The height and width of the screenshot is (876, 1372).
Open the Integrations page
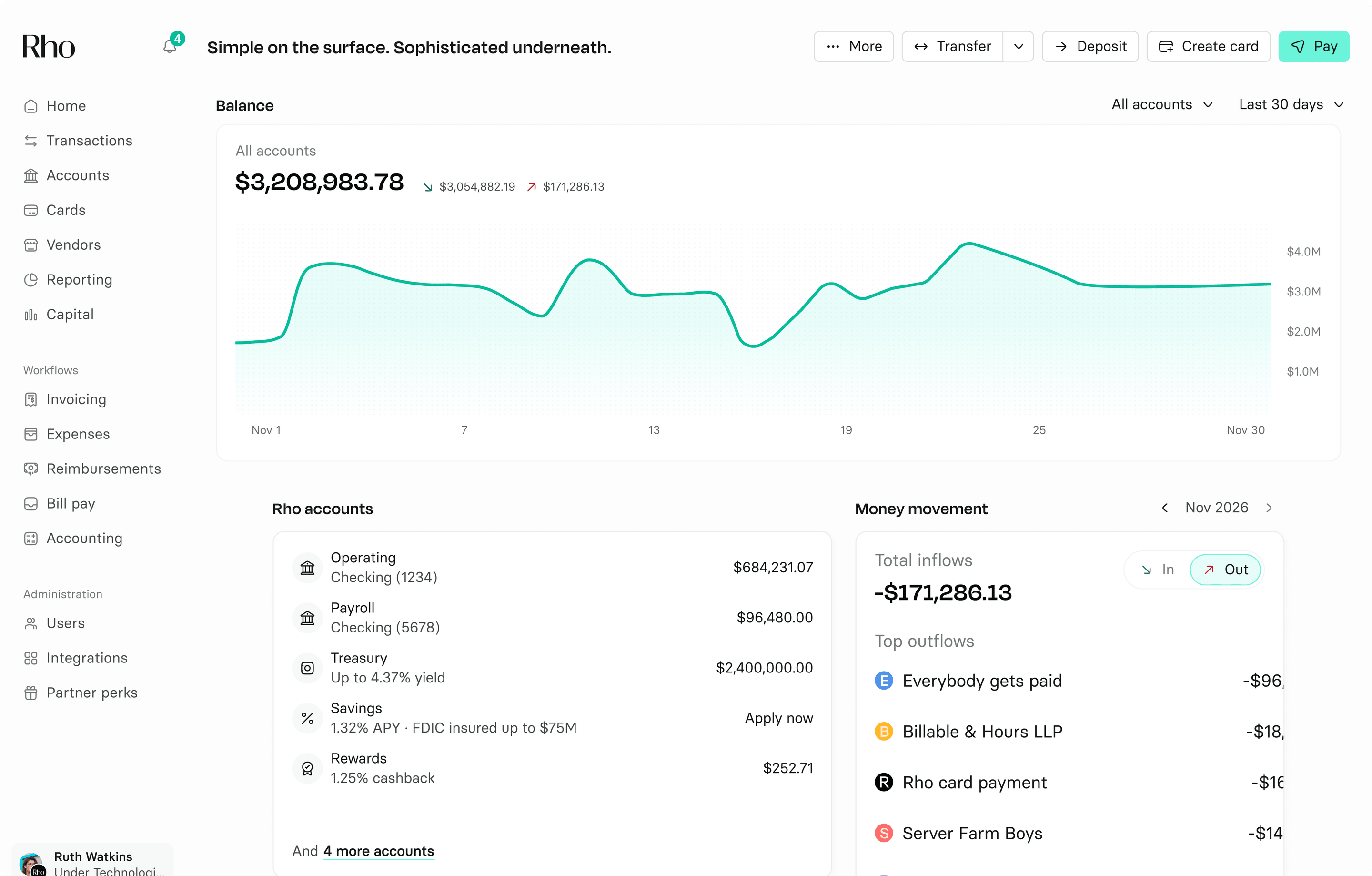(x=76, y=658)
